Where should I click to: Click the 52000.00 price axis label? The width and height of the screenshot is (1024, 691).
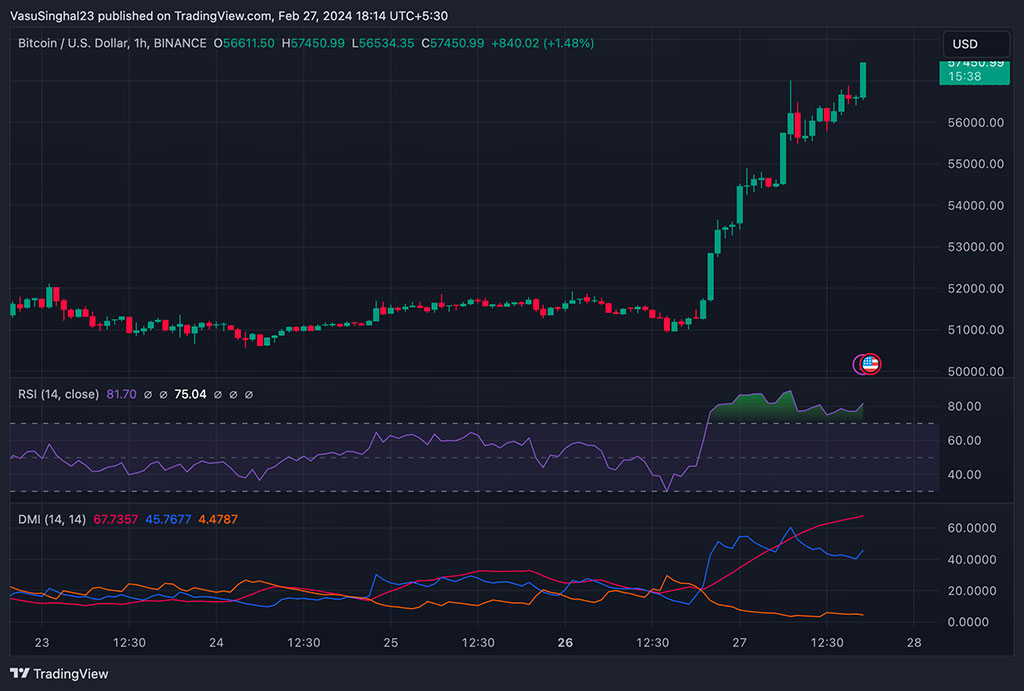pyautogui.click(x=976, y=289)
